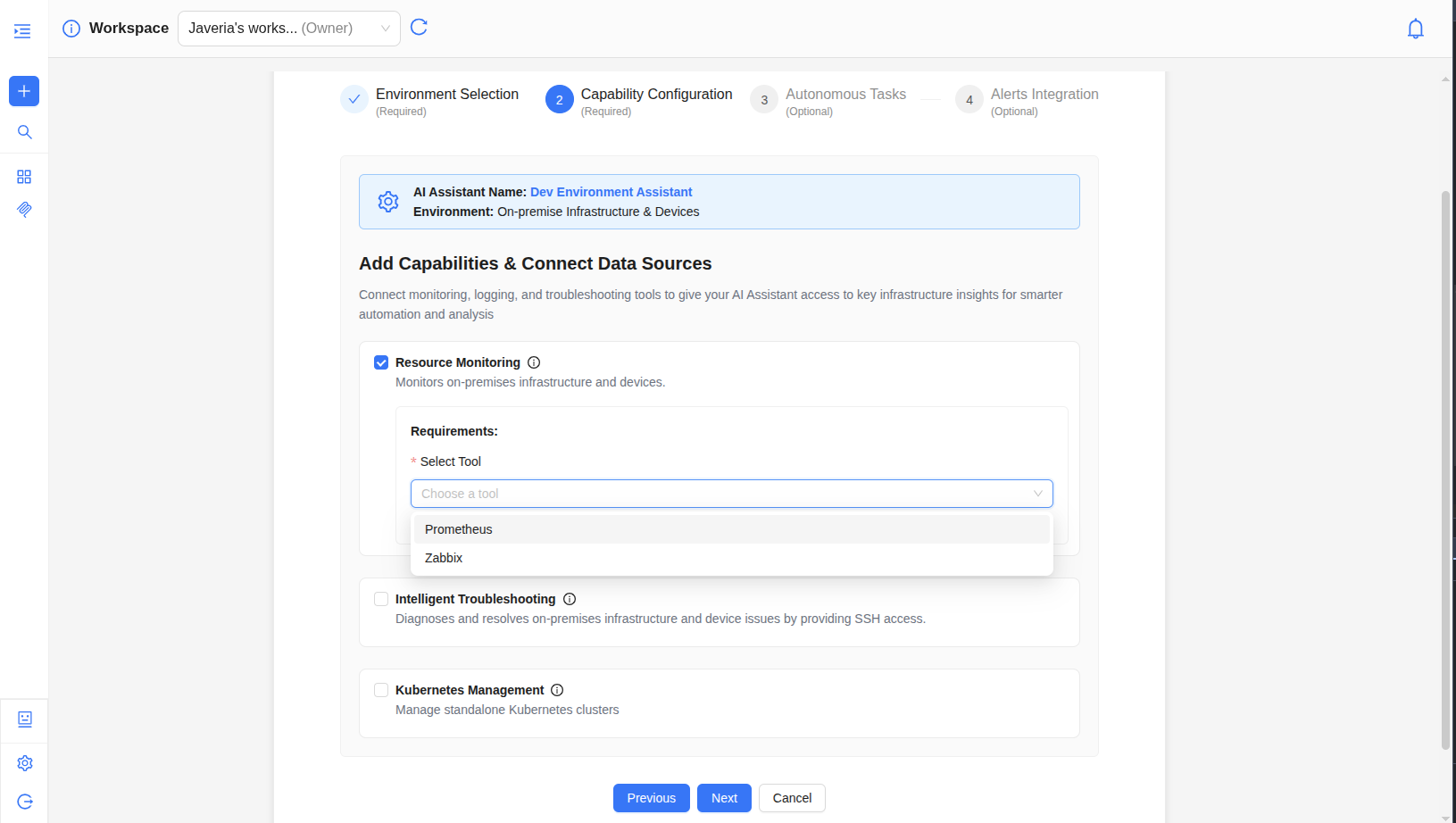Expand the sidebar menu icon
This screenshot has width=1456, height=823.
tap(22, 31)
